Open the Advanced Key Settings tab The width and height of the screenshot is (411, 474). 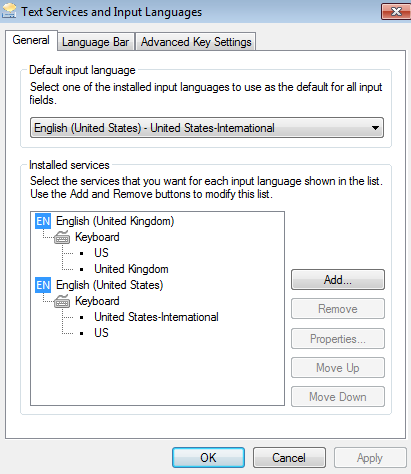tap(196, 42)
